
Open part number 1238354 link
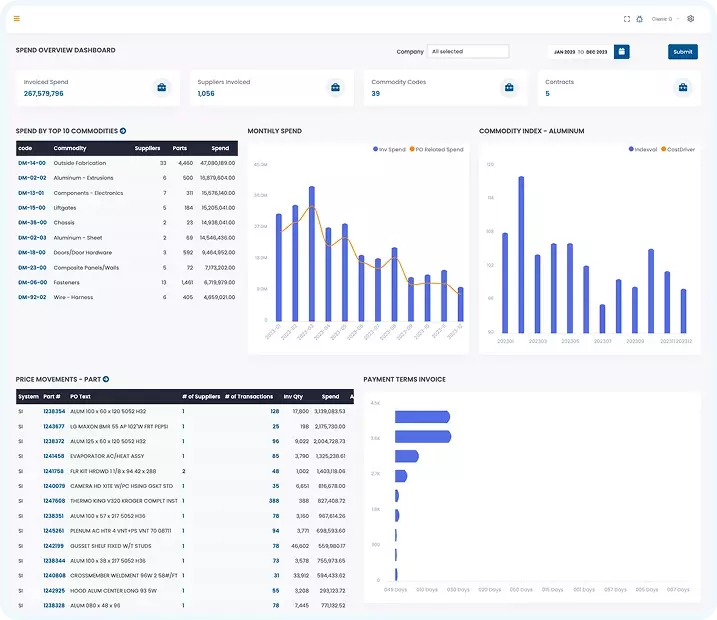pyautogui.click(x=54, y=411)
